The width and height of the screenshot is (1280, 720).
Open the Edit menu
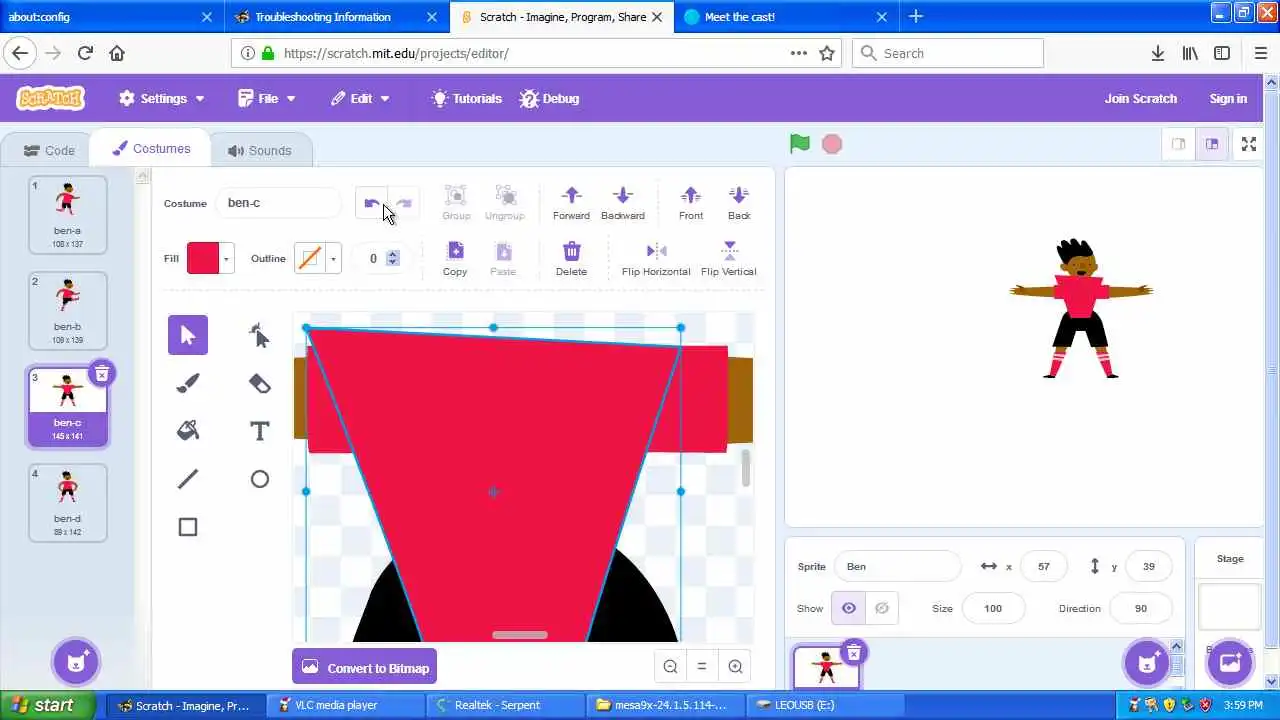[x=361, y=98]
